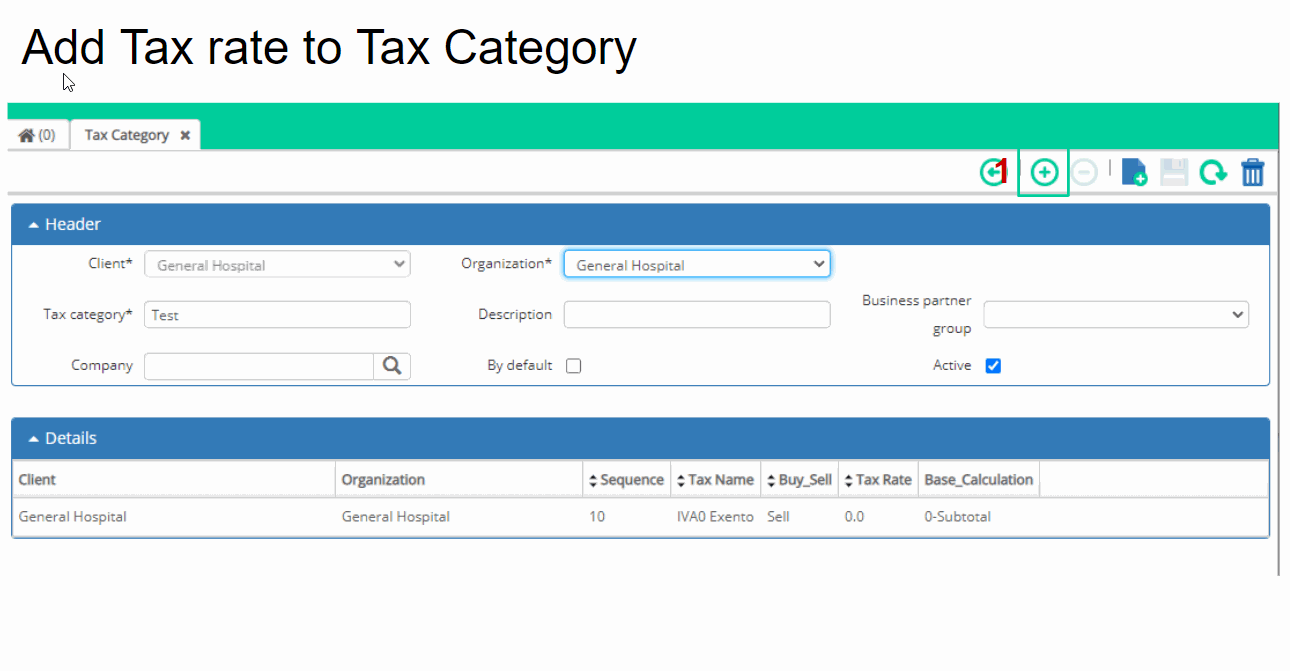The width and height of the screenshot is (1290, 671).
Task: Click the green Add record plus icon
Action: tap(1043, 171)
